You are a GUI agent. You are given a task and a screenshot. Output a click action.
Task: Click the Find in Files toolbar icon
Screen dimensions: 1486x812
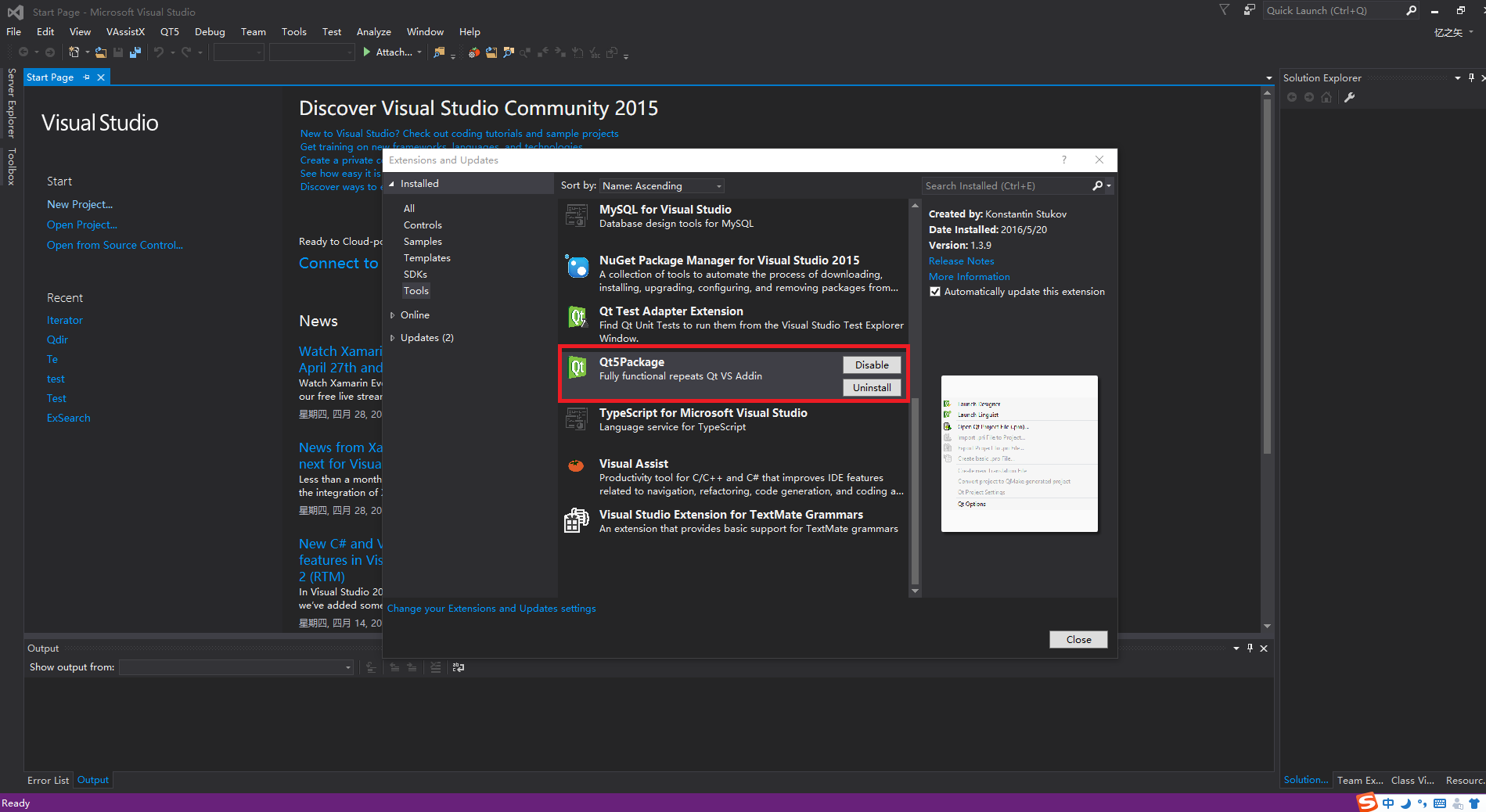coord(439,52)
